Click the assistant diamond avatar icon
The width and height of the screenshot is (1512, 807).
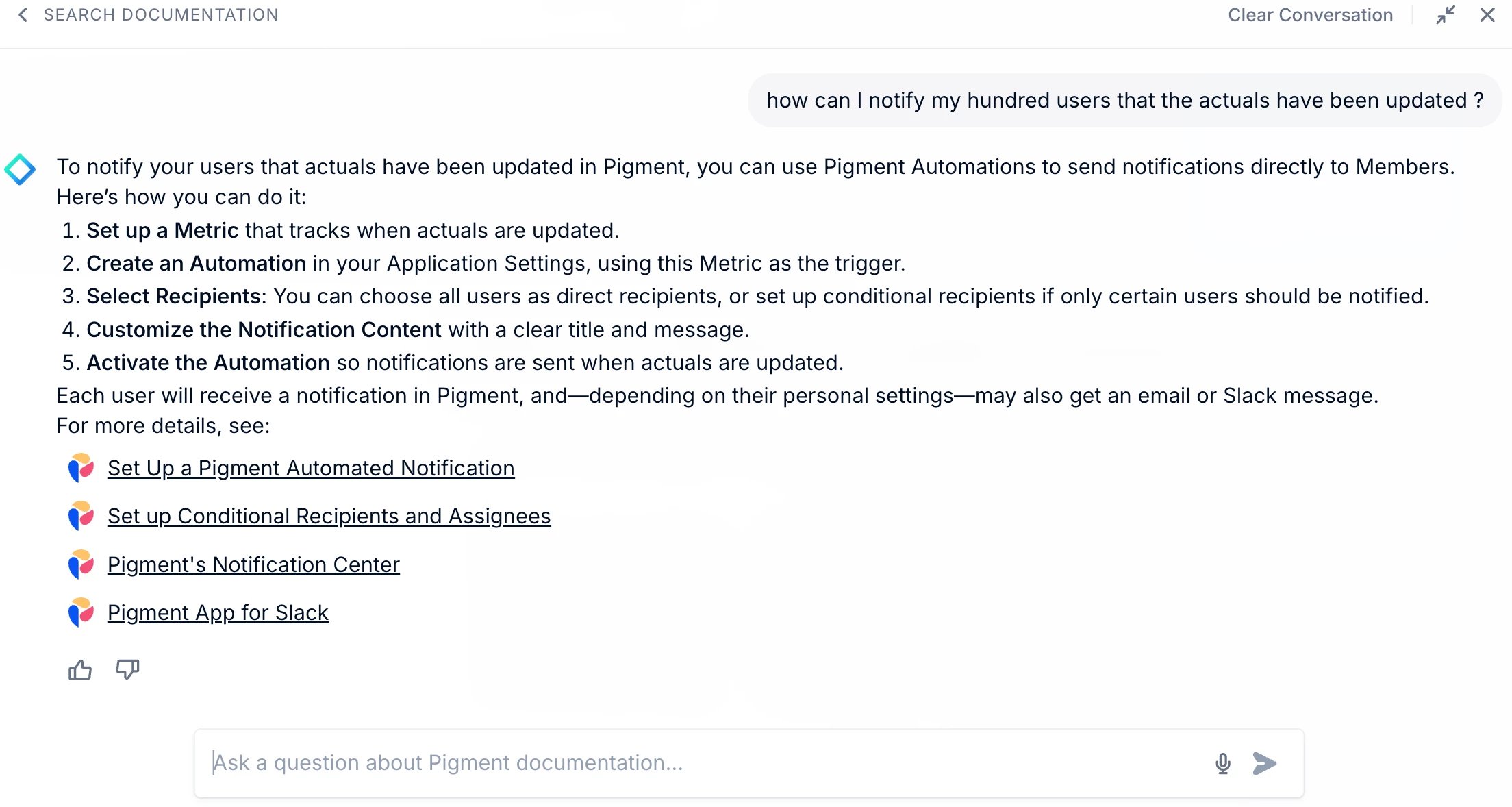pyautogui.click(x=20, y=169)
